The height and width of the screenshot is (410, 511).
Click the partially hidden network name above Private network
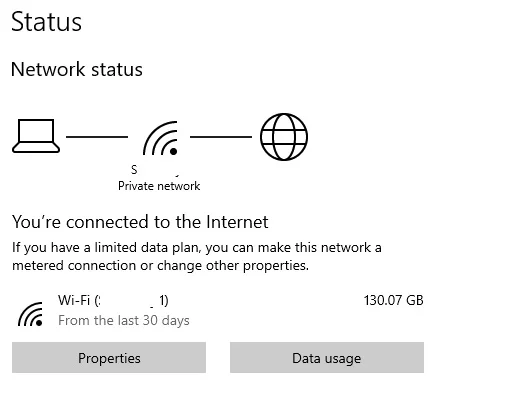tap(156, 170)
